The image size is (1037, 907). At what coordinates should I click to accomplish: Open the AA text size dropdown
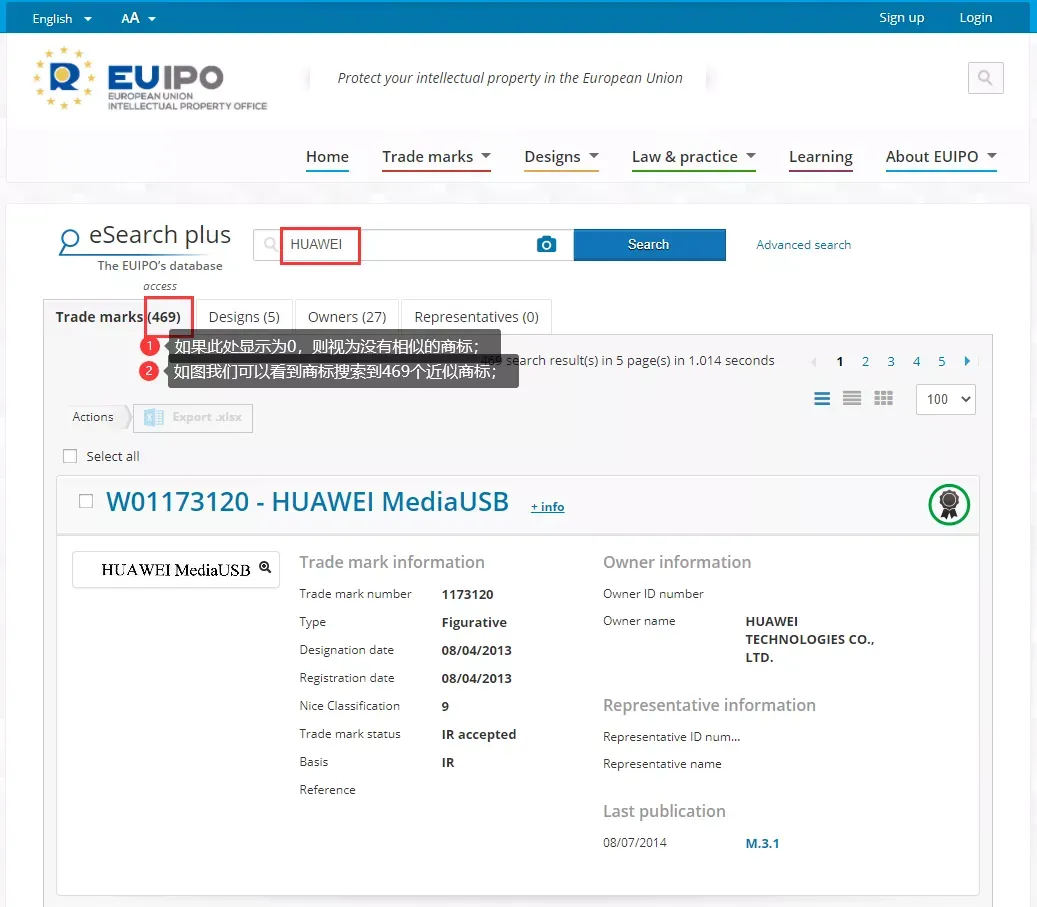pyautogui.click(x=138, y=19)
